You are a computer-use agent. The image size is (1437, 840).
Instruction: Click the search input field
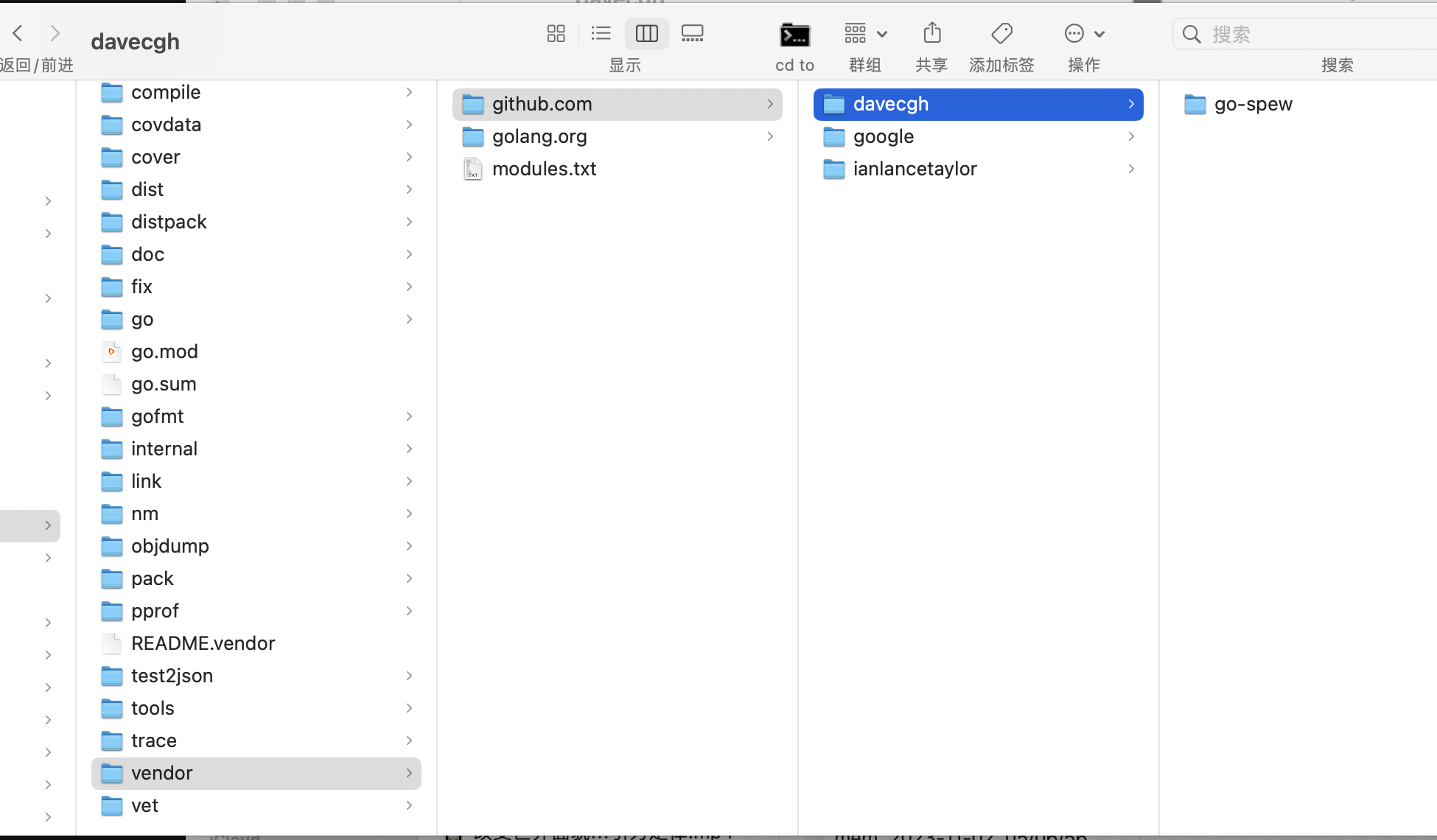point(1312,34)
